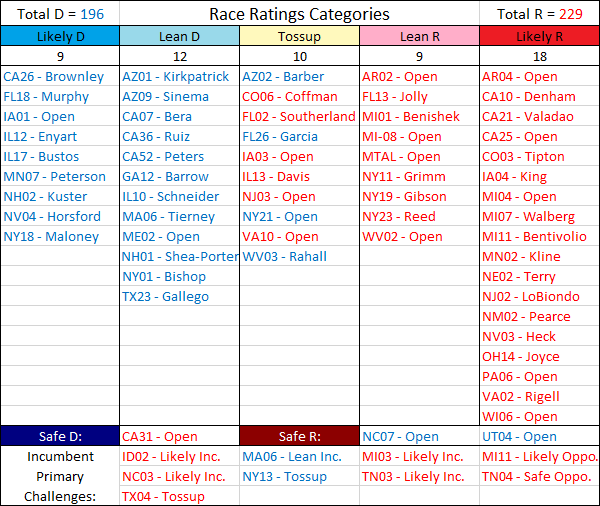Select the Likely D header cell
This screenshot has height=506, width=600.
pyautogui.click(x=60, y=36)
